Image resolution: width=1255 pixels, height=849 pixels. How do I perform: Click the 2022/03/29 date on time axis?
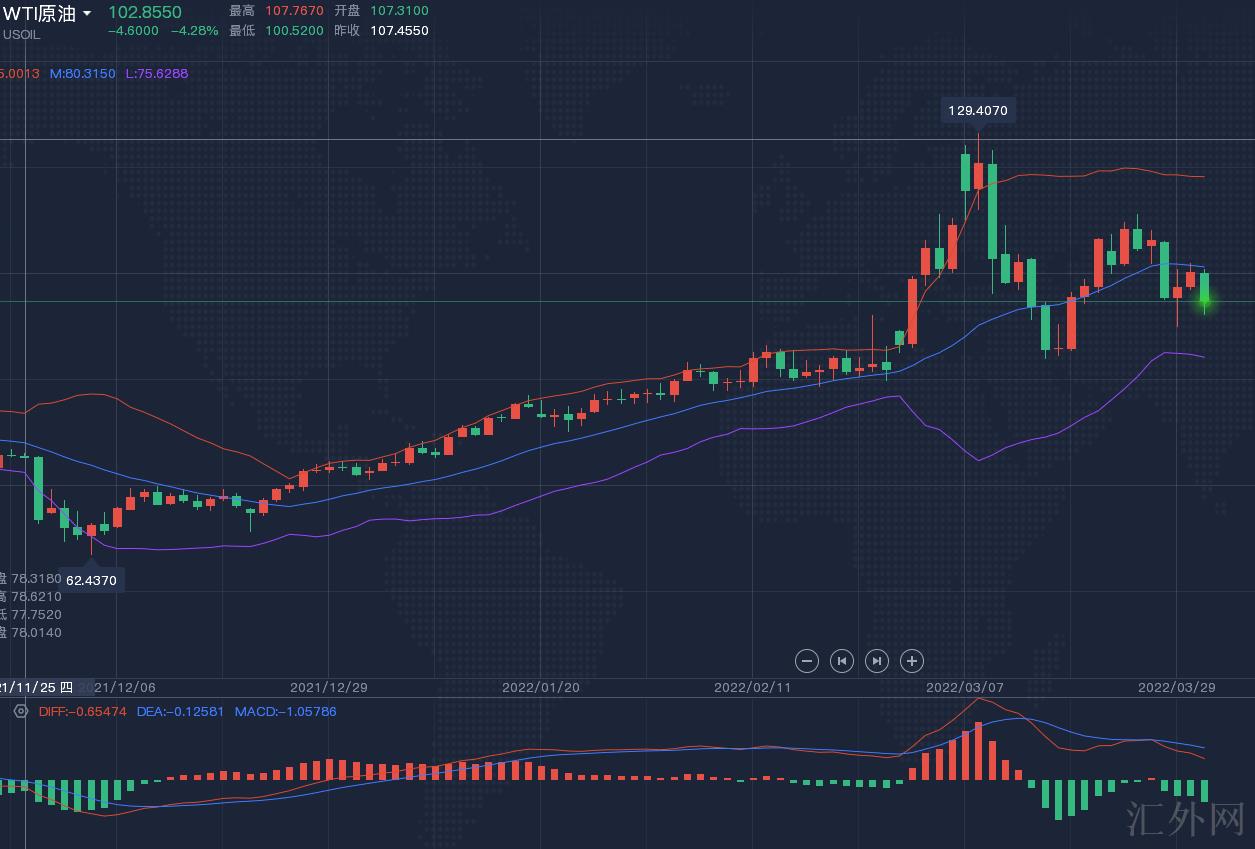[x=1176, y=687]
